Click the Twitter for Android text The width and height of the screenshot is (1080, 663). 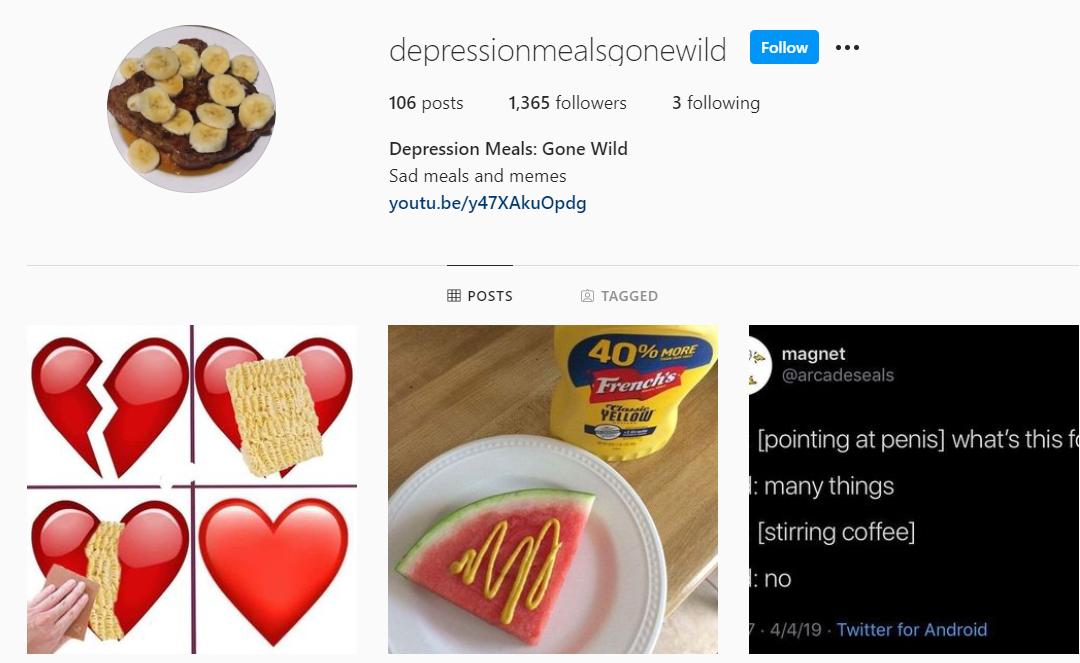pyautogui.click(x=912, y=629)
